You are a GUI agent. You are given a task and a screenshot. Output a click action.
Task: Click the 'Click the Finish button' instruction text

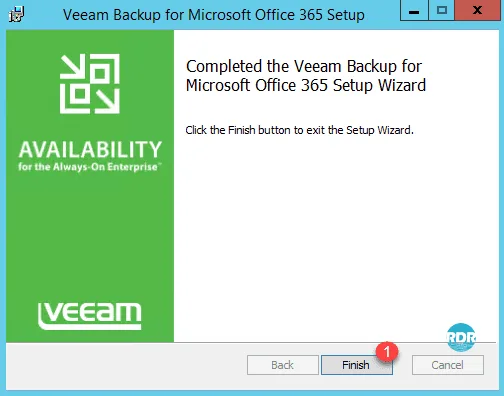(x=299, y=130)
